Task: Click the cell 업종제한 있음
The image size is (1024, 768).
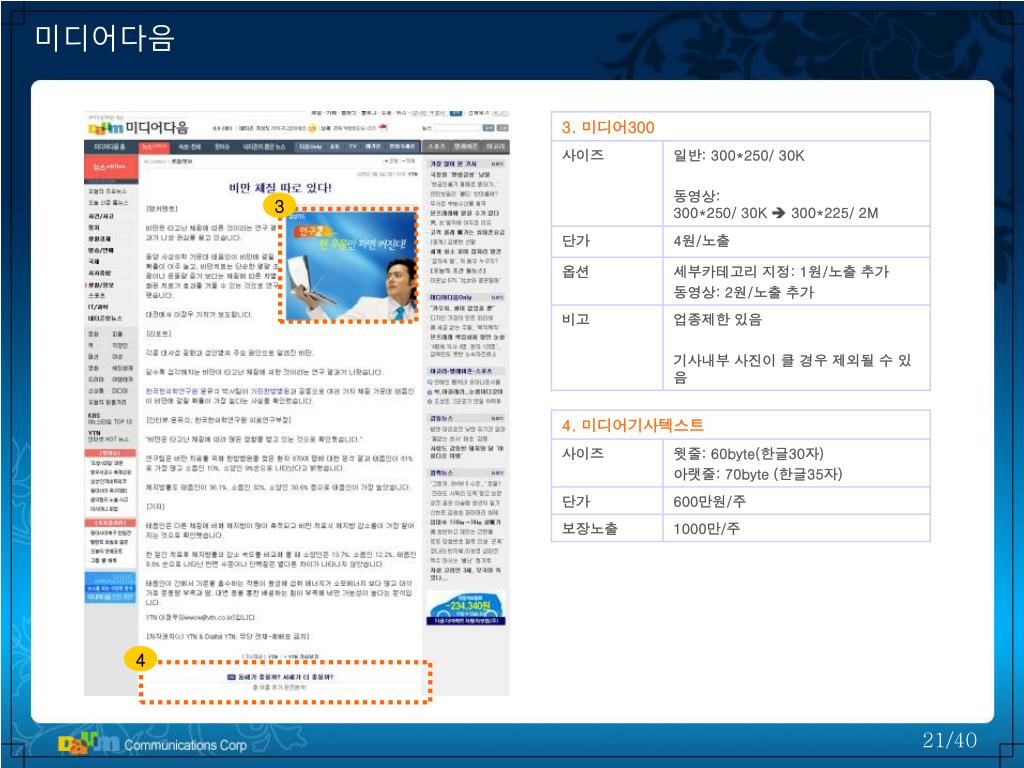Action: pos(718,319)
